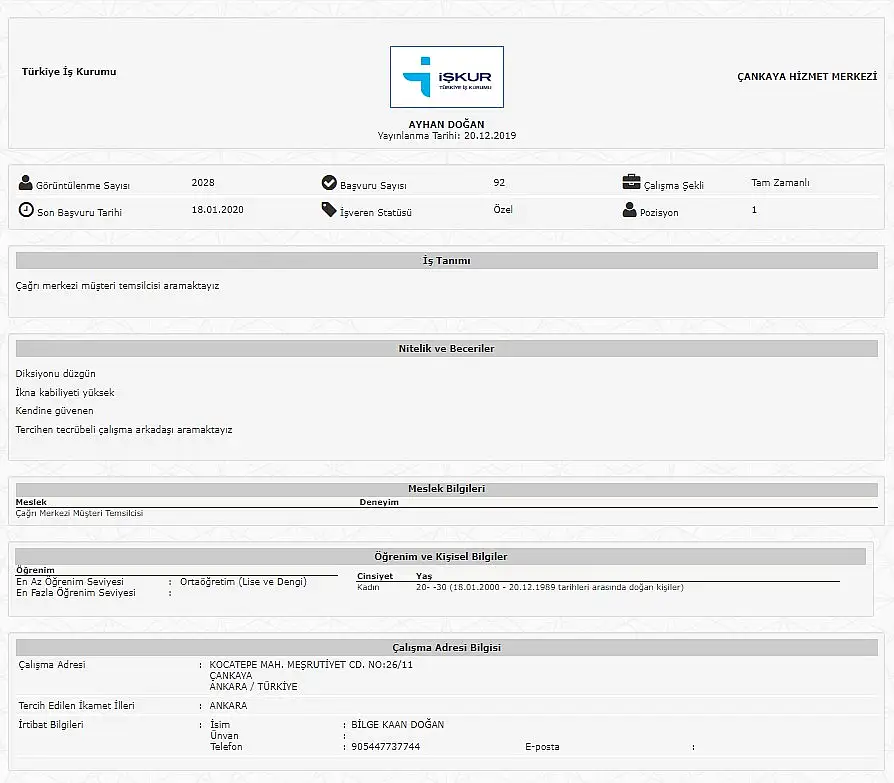Image resolution: width=894 pixels, height=783 pixels.
Task: Click the Yayınlanma Tarihi 20.12.2019 line
Action: [x=446, y=136]
